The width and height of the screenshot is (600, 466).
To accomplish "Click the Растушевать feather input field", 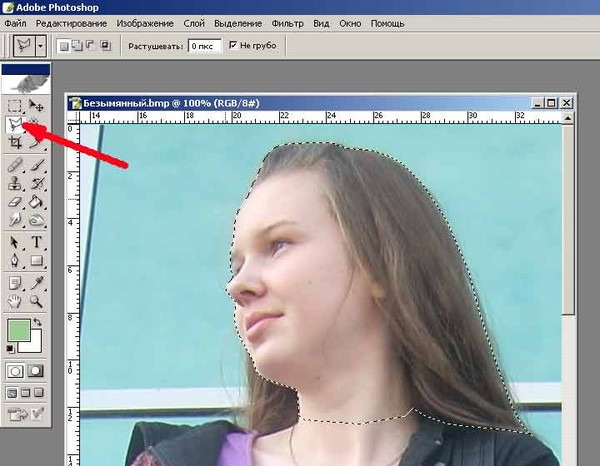I will tap(205, 46).
